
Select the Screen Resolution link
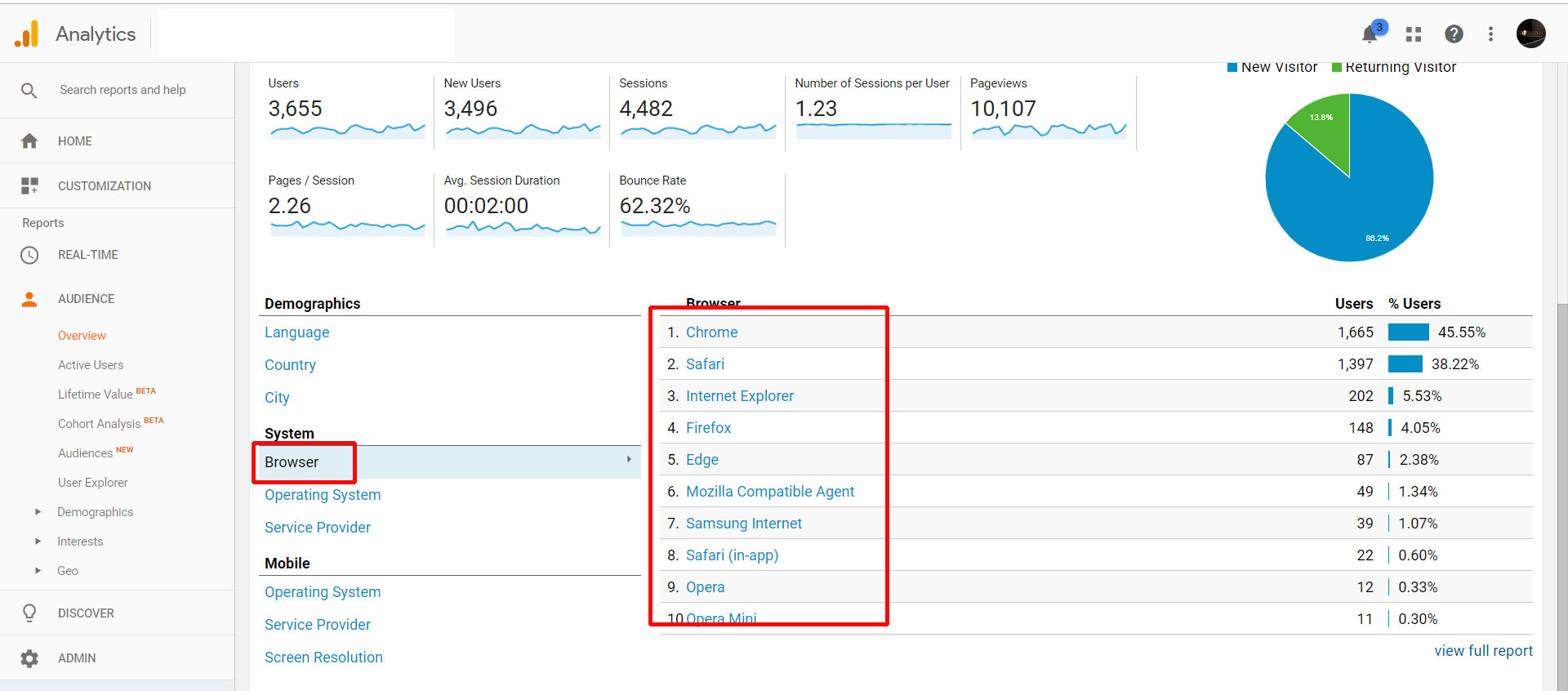coord(323,658)
